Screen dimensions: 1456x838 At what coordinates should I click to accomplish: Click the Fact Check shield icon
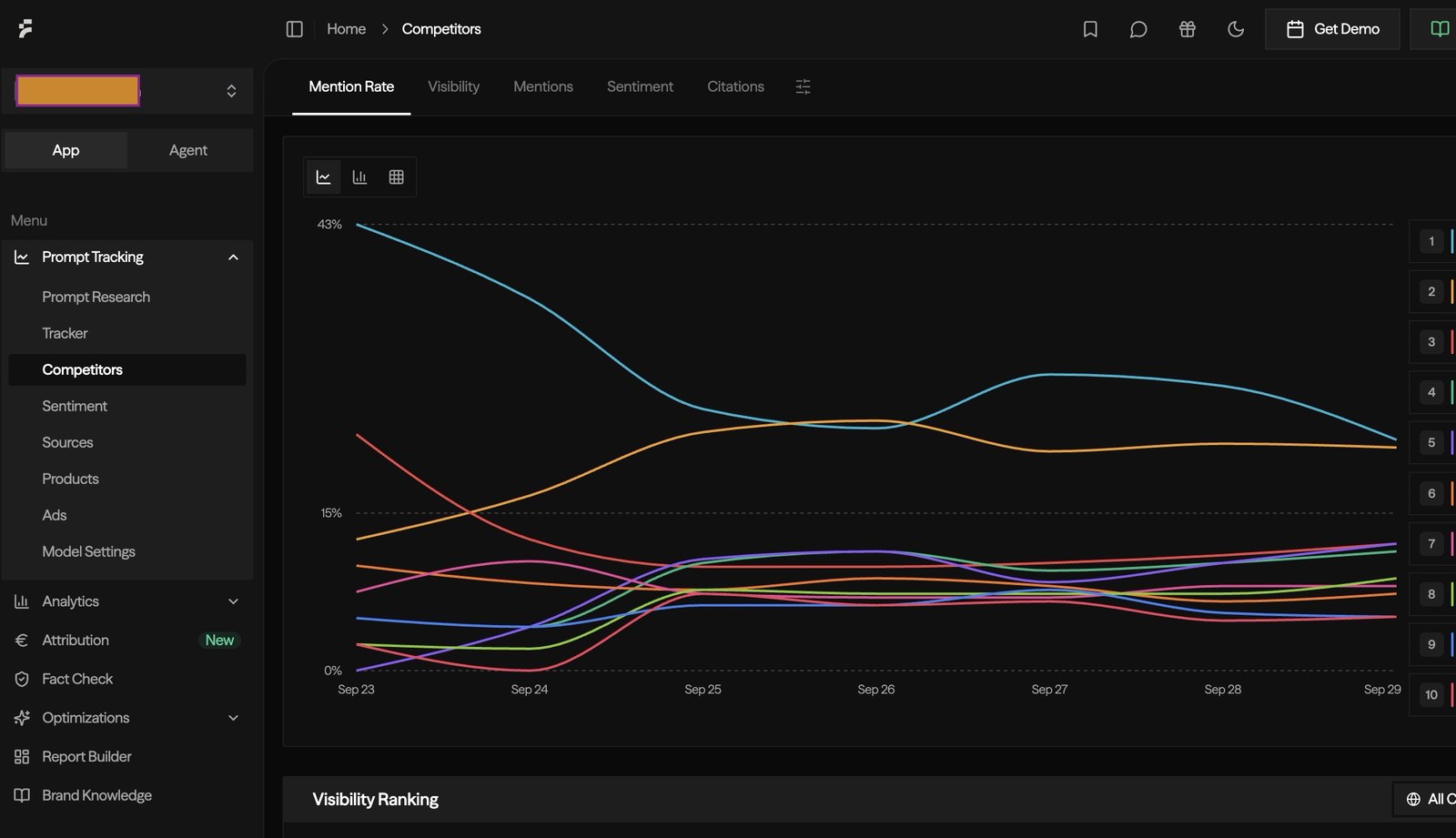click(22, 679)
